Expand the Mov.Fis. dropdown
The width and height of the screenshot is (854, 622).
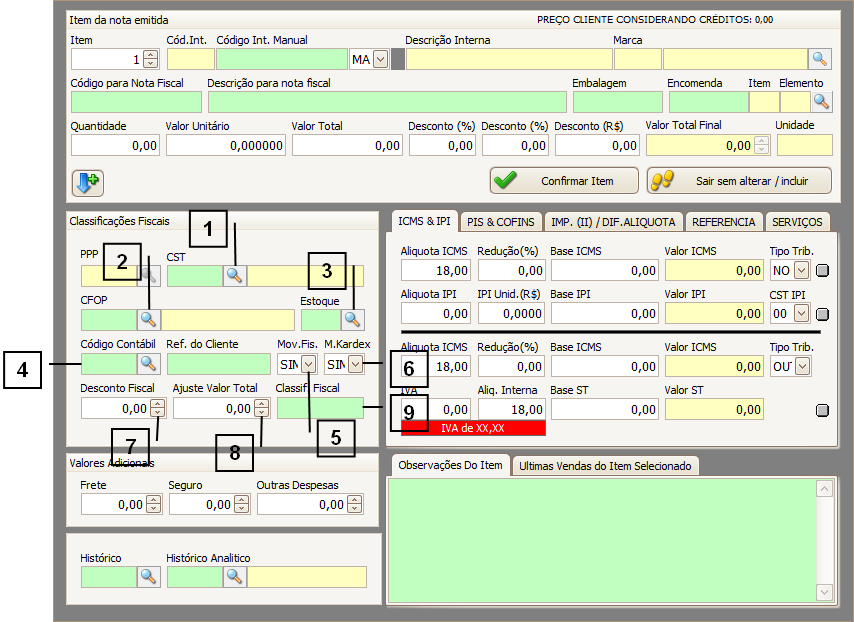[x=309, y=364]
